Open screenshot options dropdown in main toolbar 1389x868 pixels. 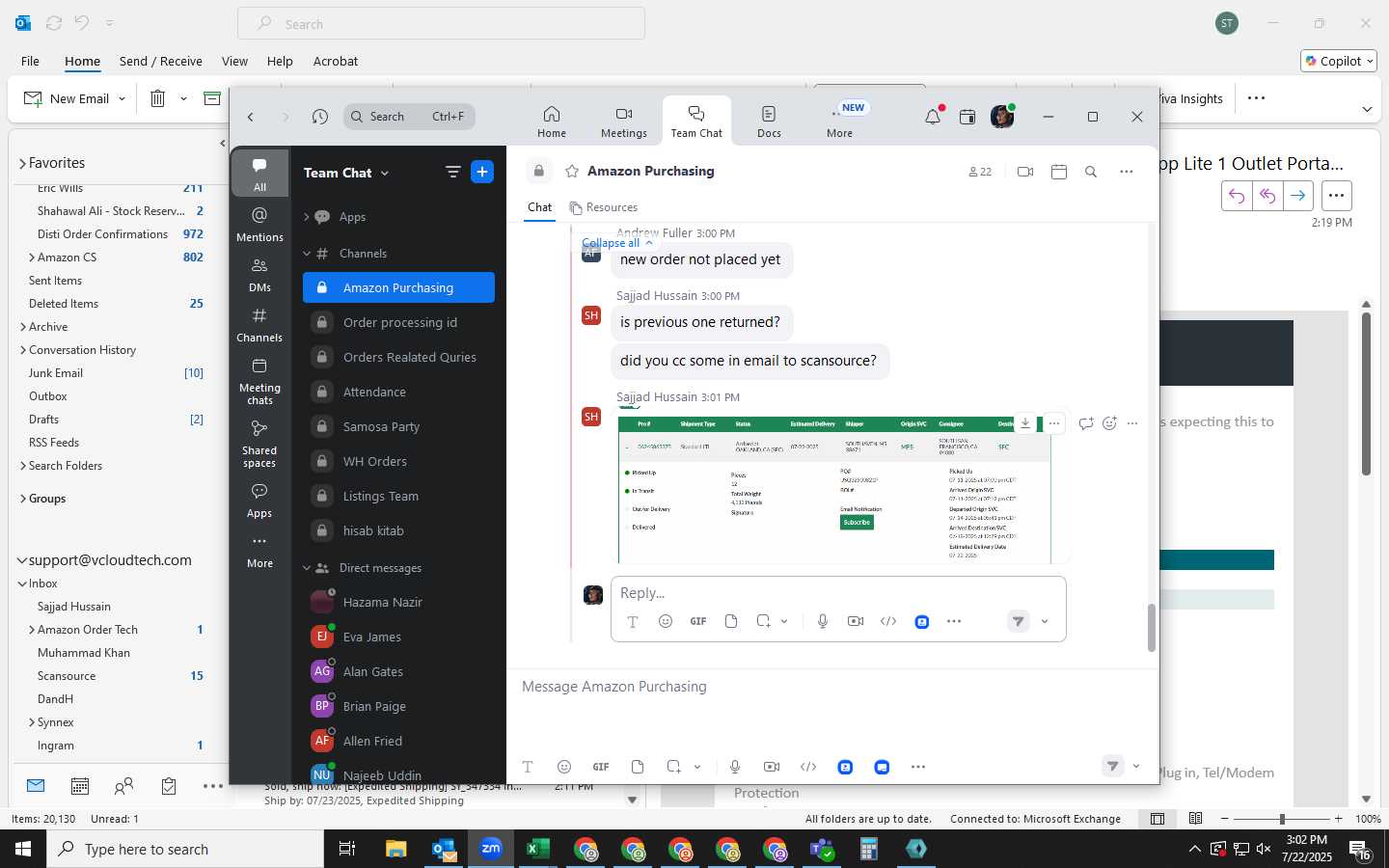[x=697, y=767]
